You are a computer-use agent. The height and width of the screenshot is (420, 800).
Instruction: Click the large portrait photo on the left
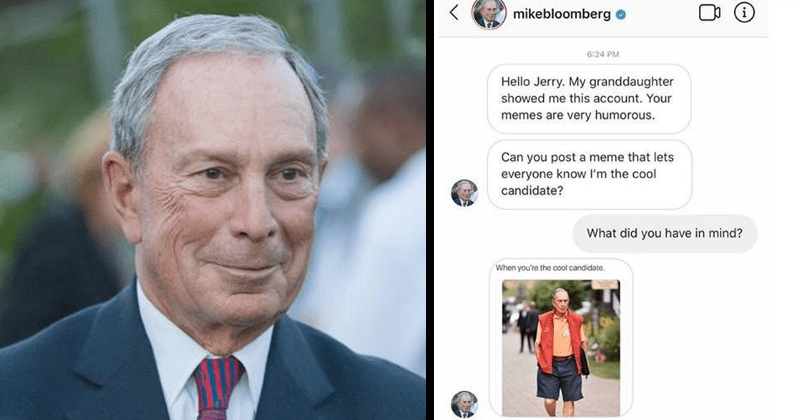pos(213,210)
